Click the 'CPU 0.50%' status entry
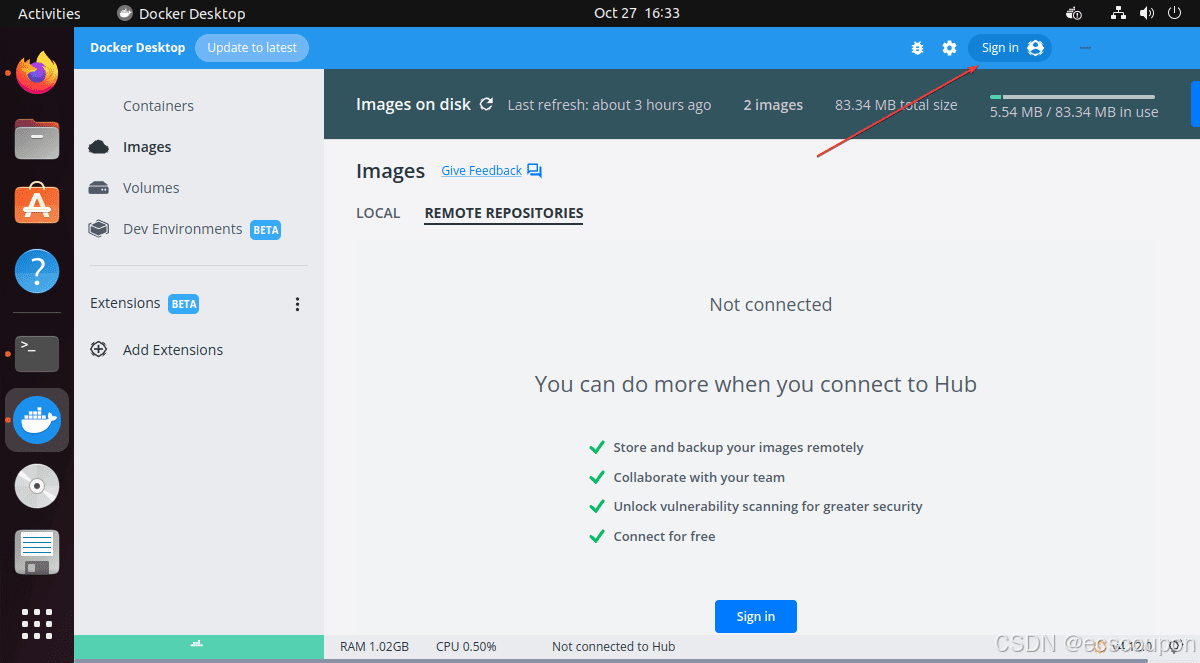1200x663 pixels. pos(466,647)
